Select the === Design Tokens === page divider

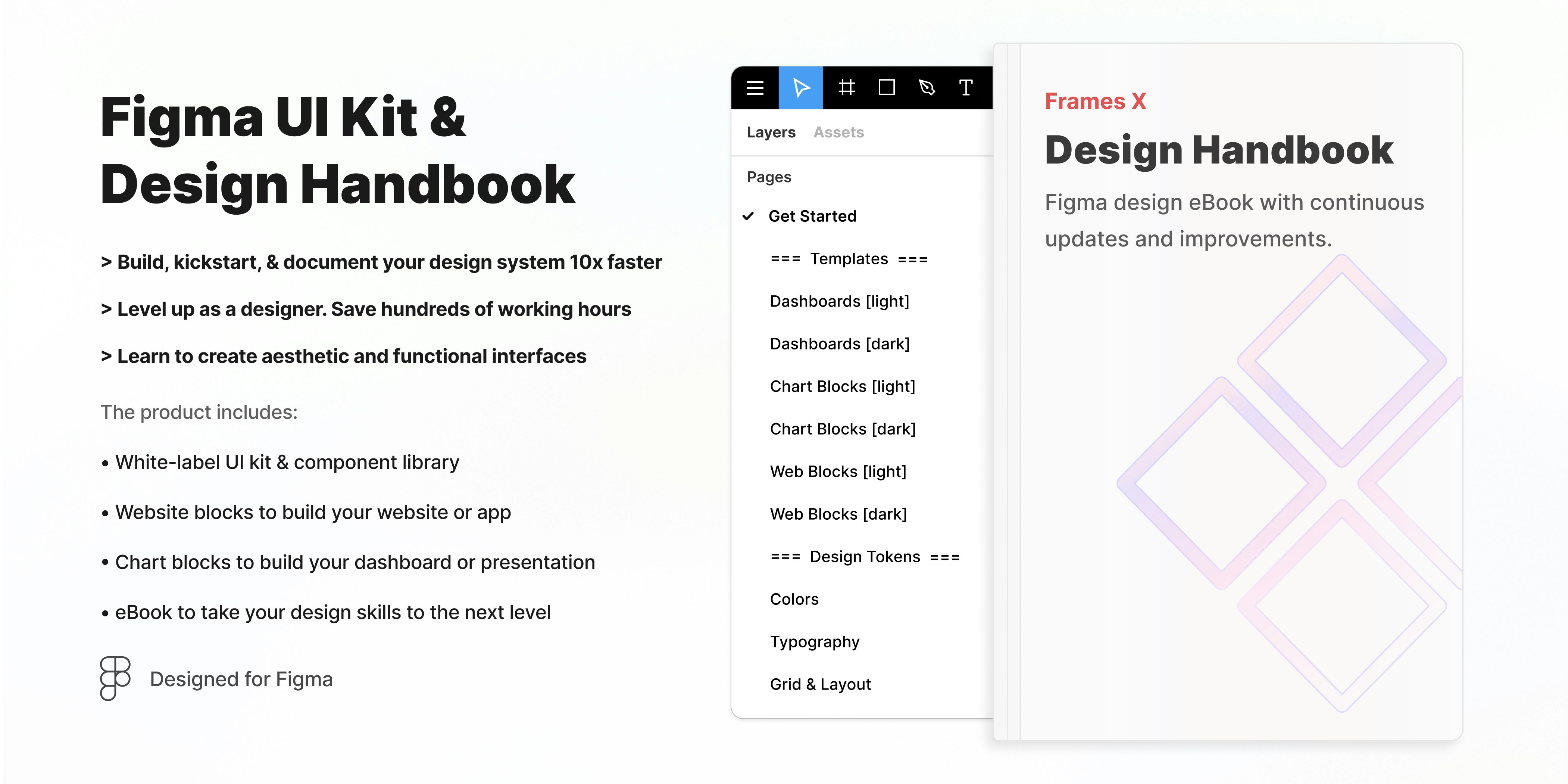865,557
